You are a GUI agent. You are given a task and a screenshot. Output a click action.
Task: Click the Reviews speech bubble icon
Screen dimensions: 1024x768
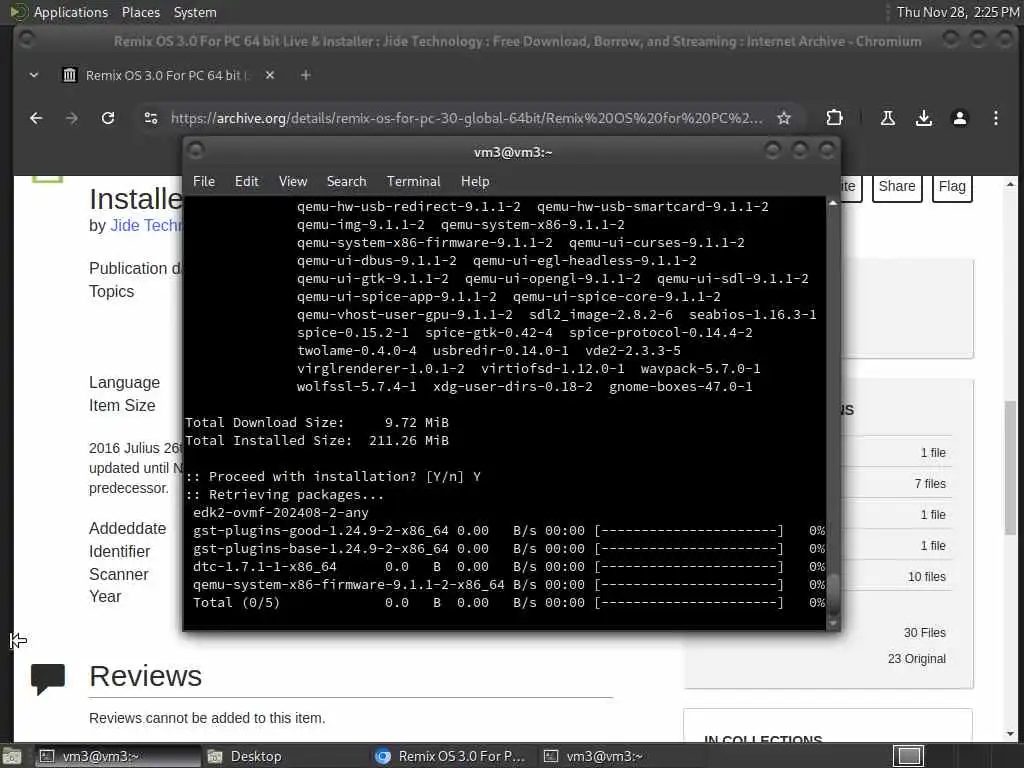[48, 678]
